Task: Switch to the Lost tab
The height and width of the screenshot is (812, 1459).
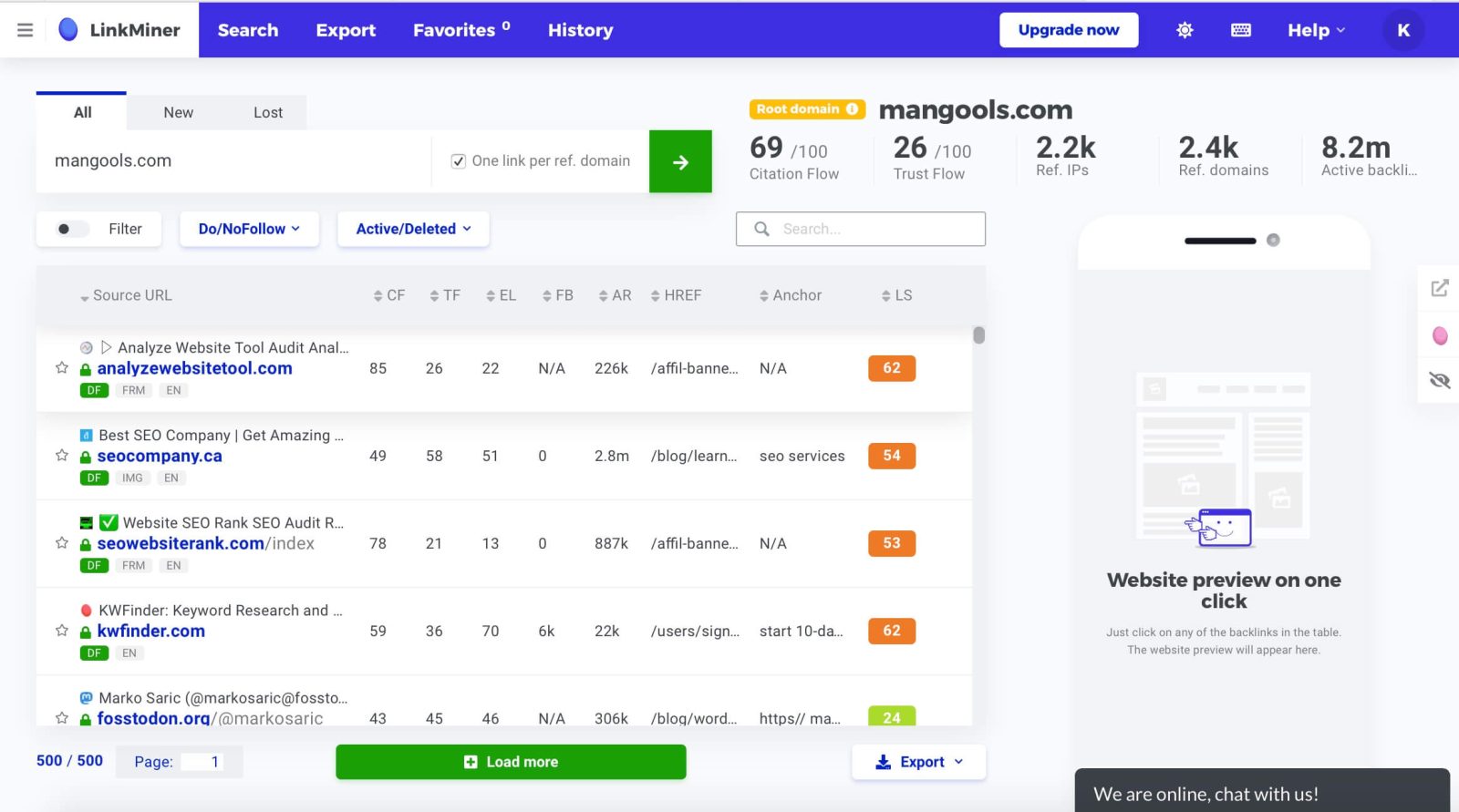Action: (268, 112)
